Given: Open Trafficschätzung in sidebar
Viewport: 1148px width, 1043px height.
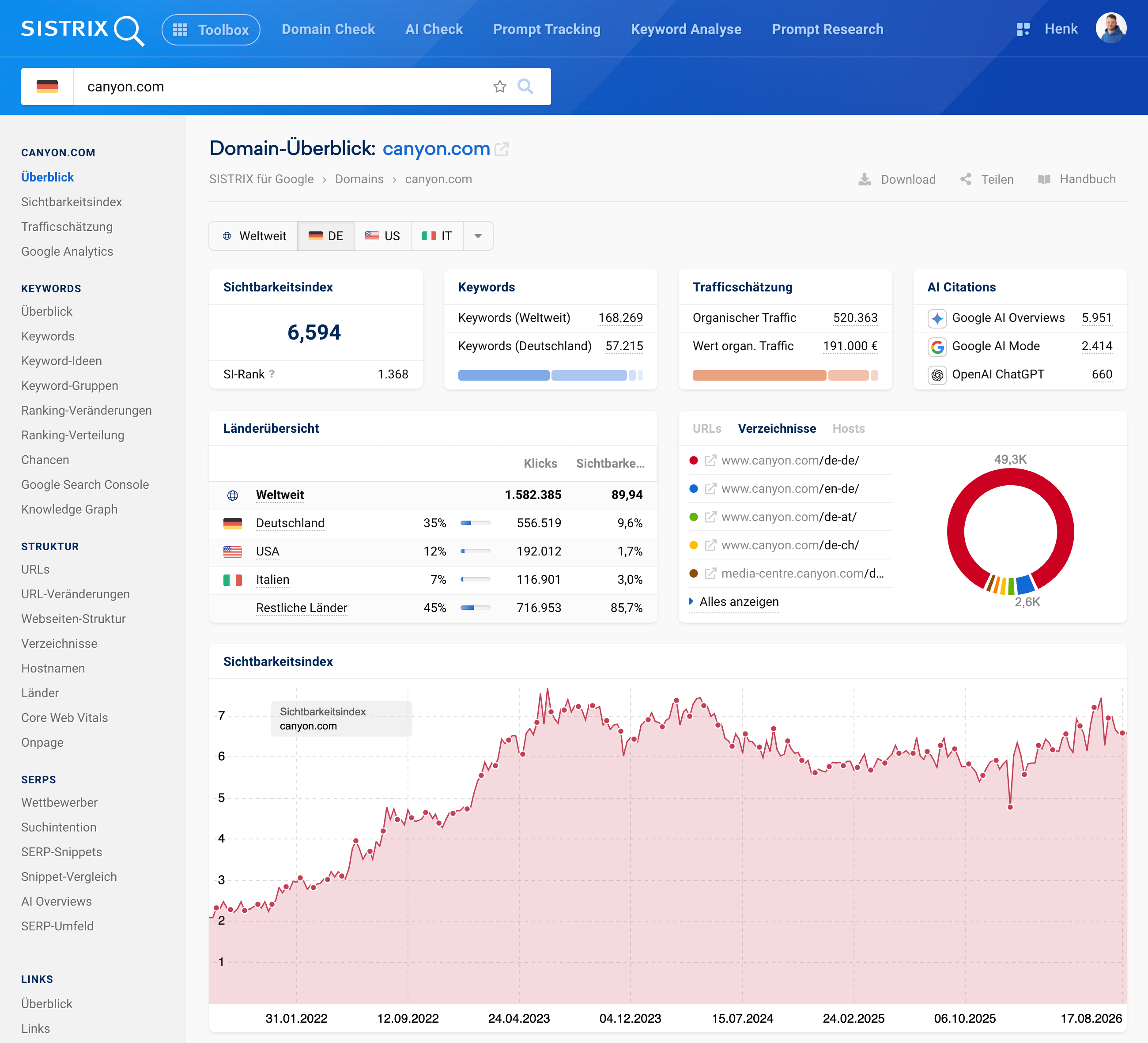Looking at the screenshot, I should click(x=67, y=227).
